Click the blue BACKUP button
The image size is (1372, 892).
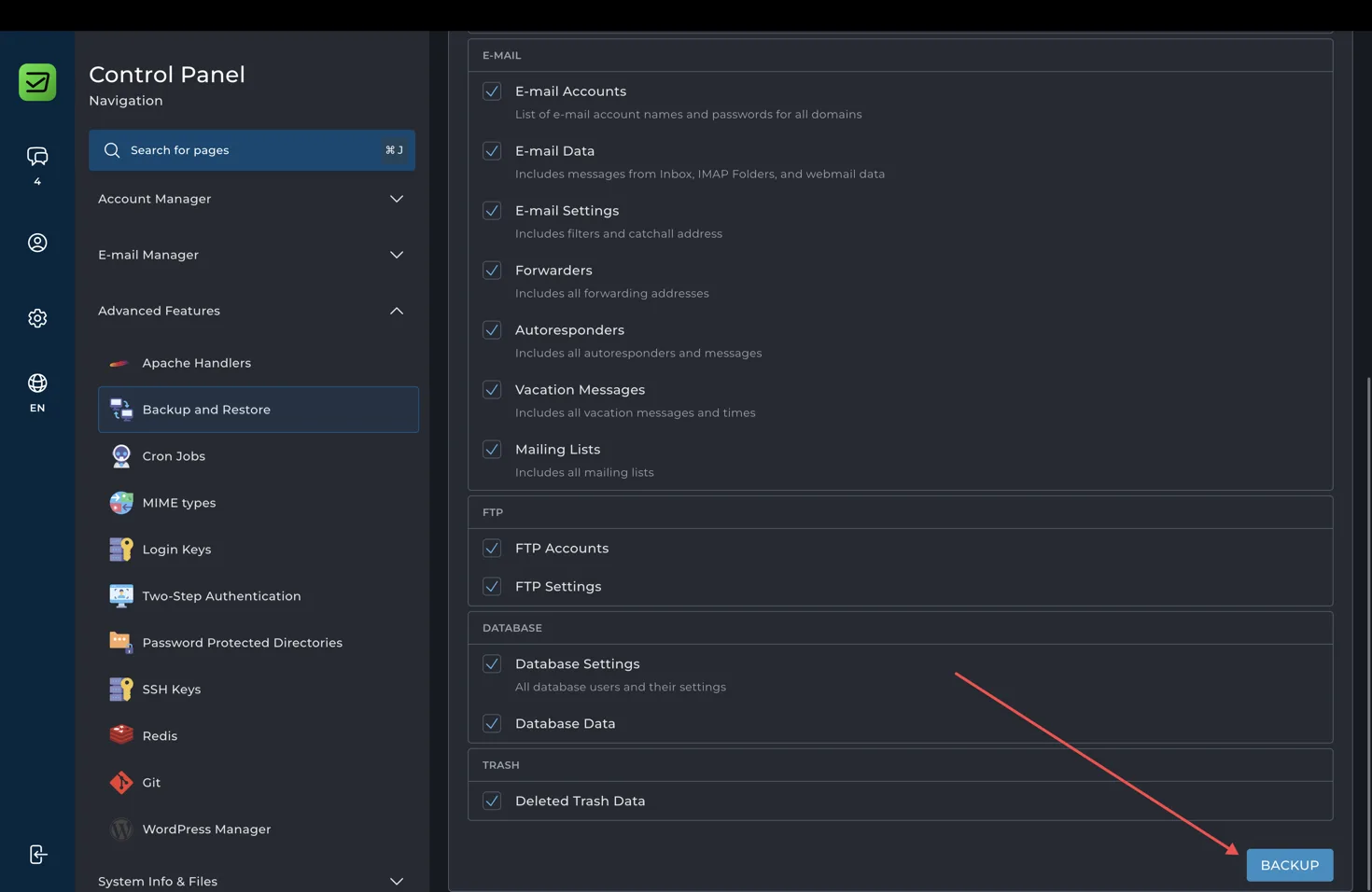pyautogui.click(x=1290, y=866)
